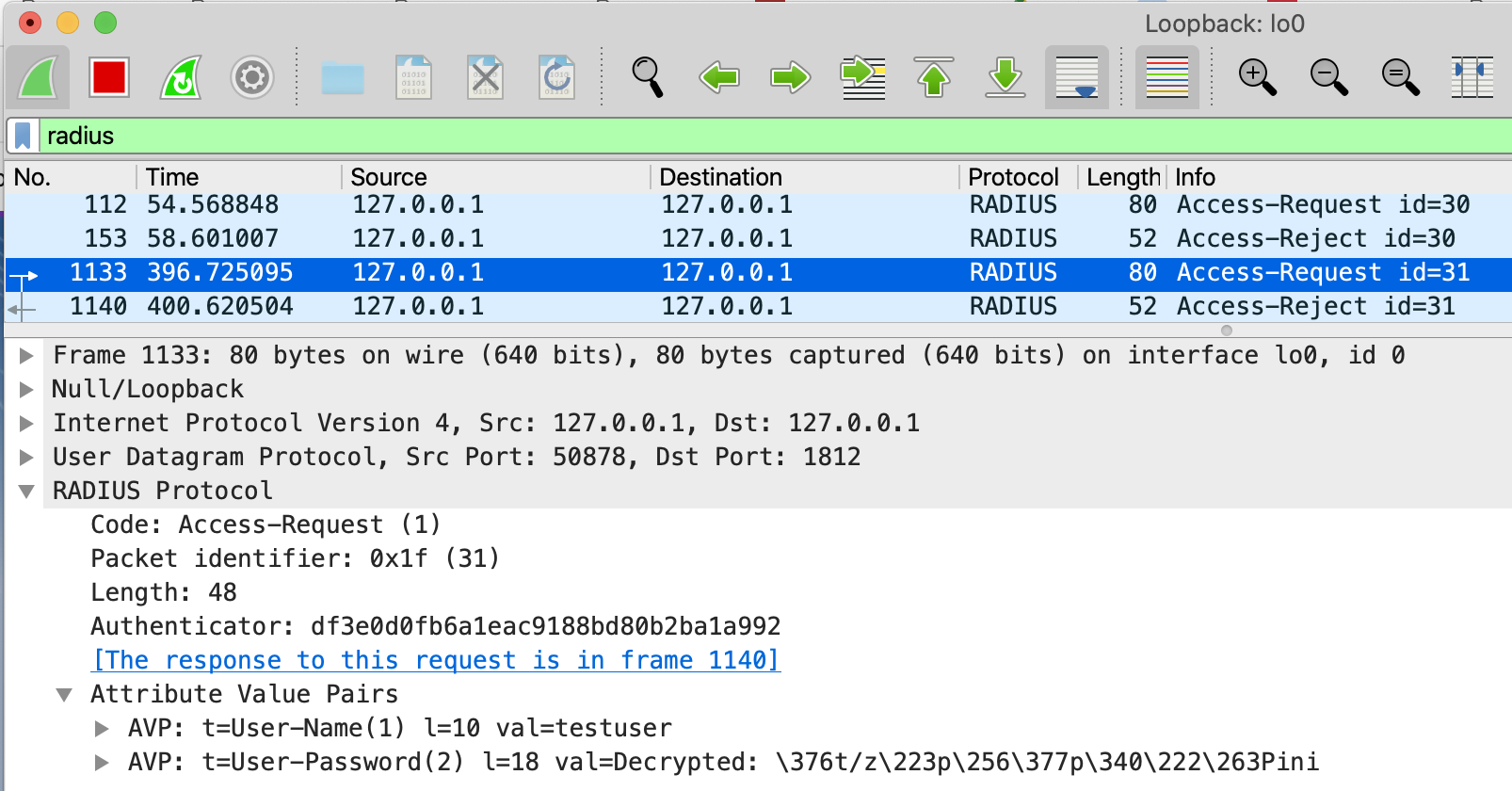This screenshot has height=791, width=1512.
Task: Jump to the first packet using the up arrow icon
Action: point(934,77)
